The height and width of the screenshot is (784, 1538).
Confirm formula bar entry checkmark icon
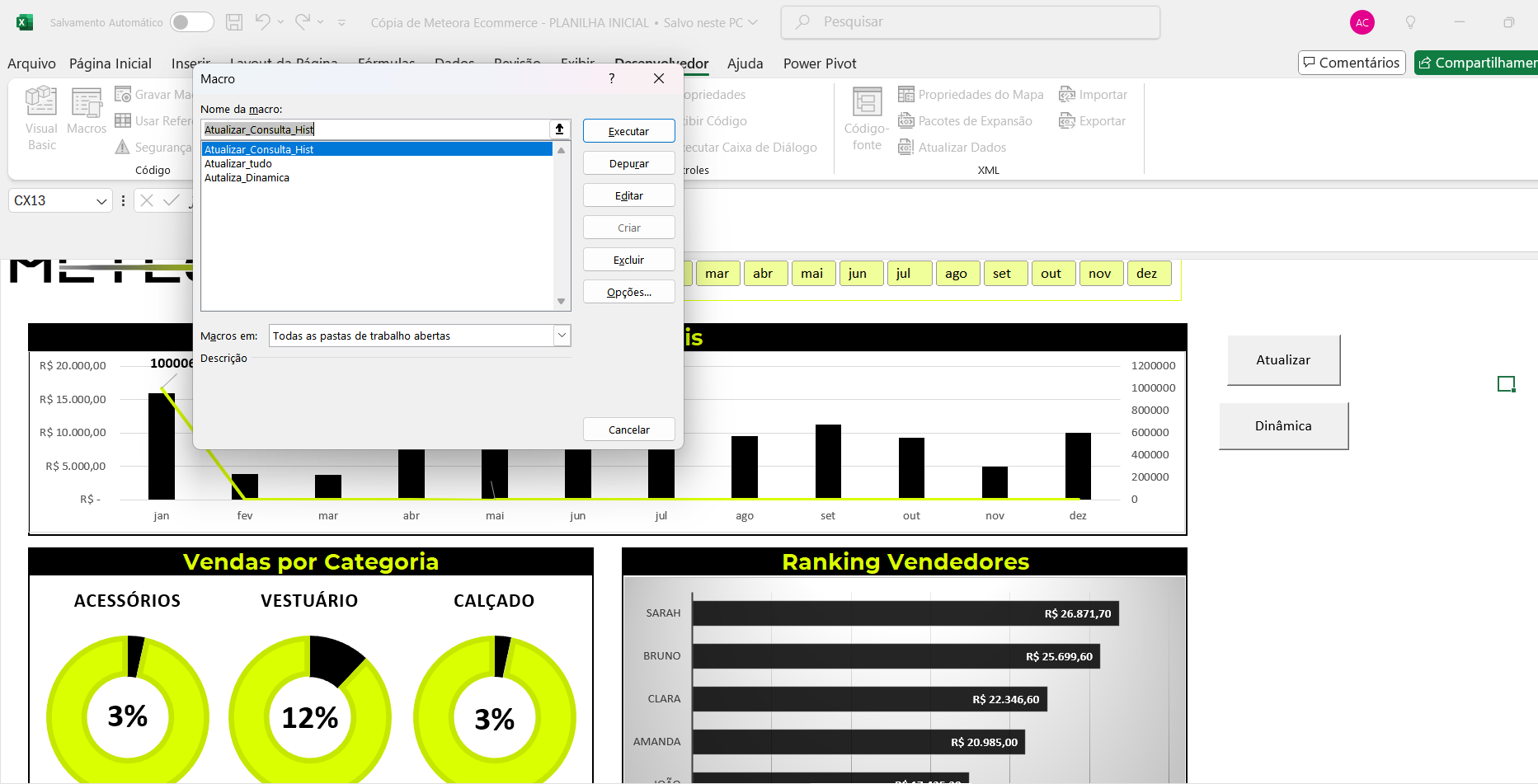click(172, 200)
